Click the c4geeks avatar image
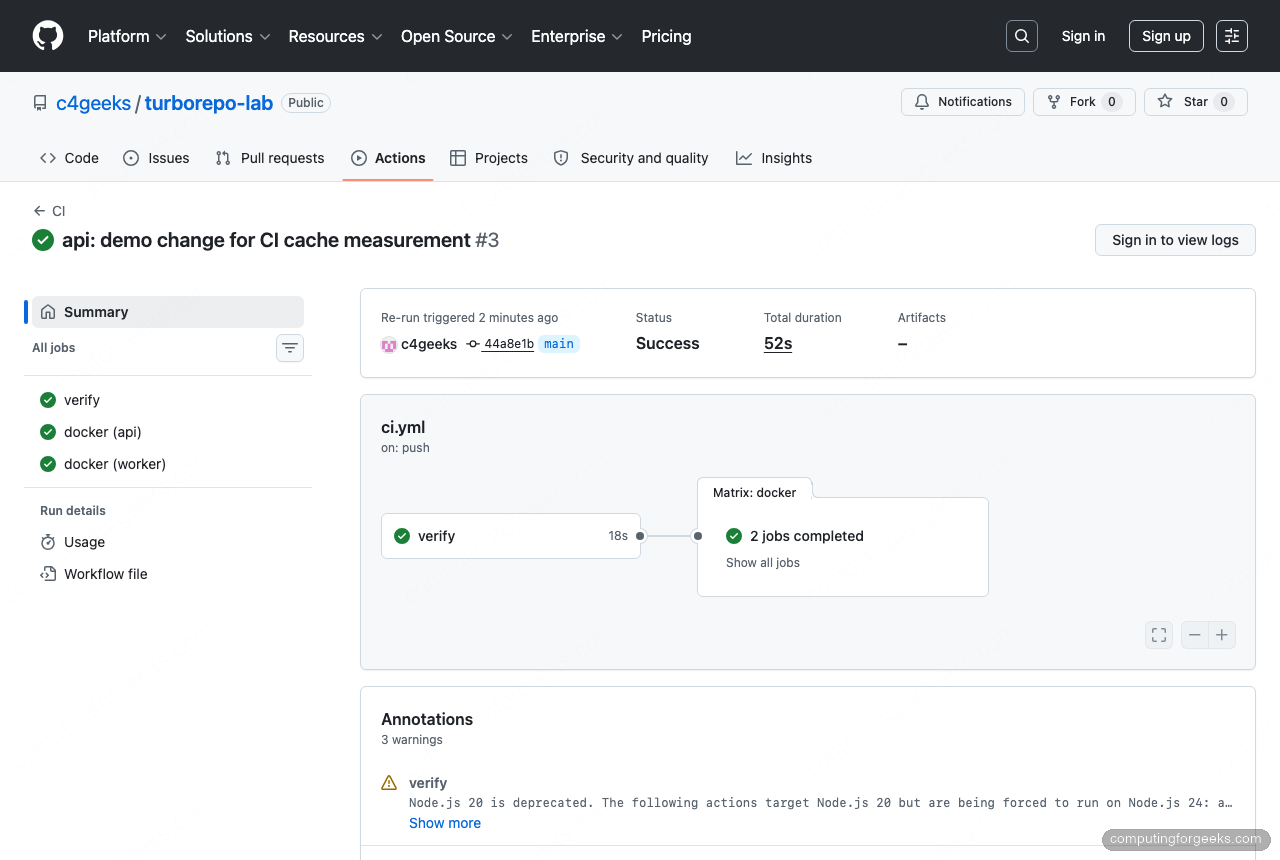Viewport: 1280px width, 860px height. point(389,344)
